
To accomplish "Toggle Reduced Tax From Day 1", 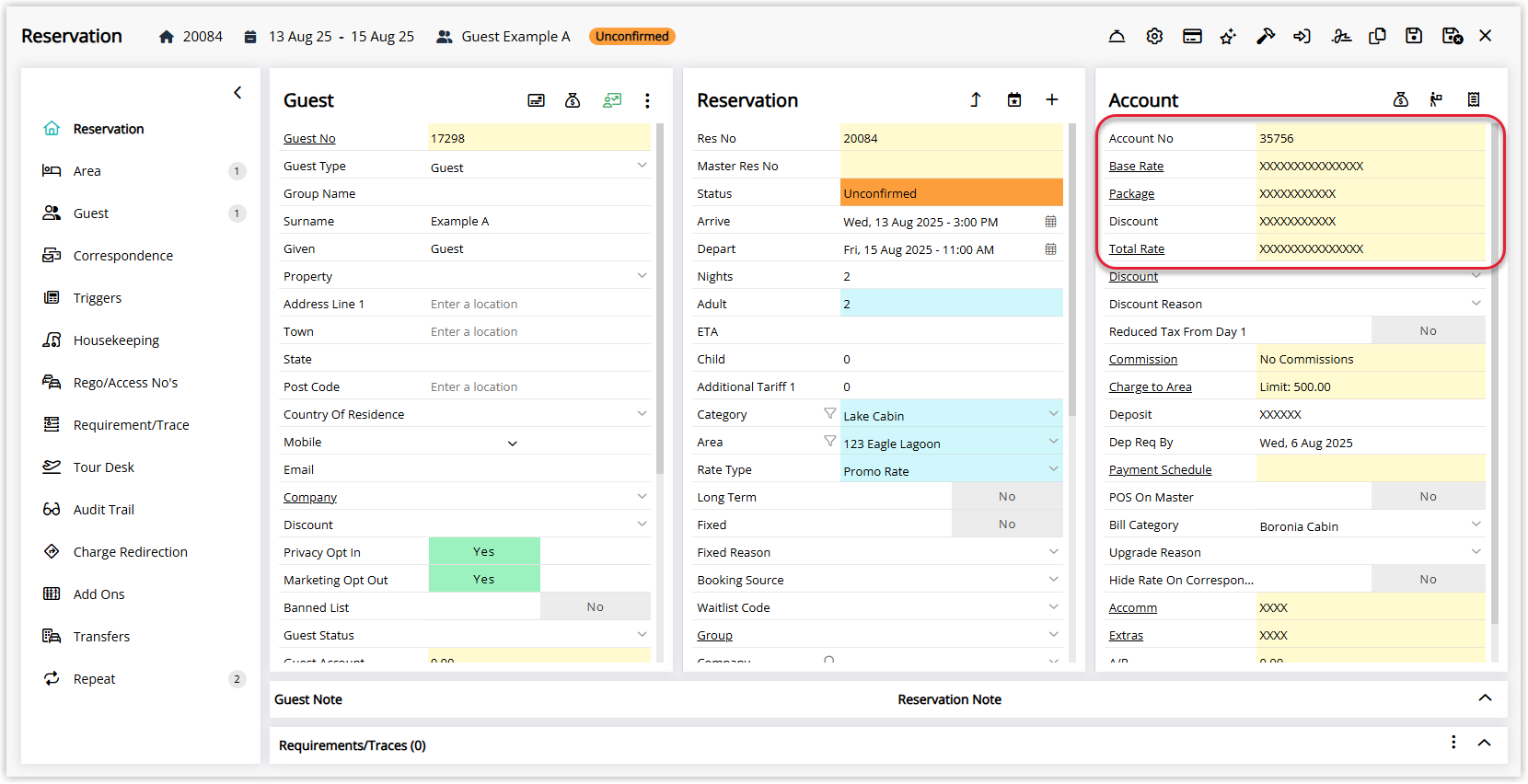I will click(1428, 330).
